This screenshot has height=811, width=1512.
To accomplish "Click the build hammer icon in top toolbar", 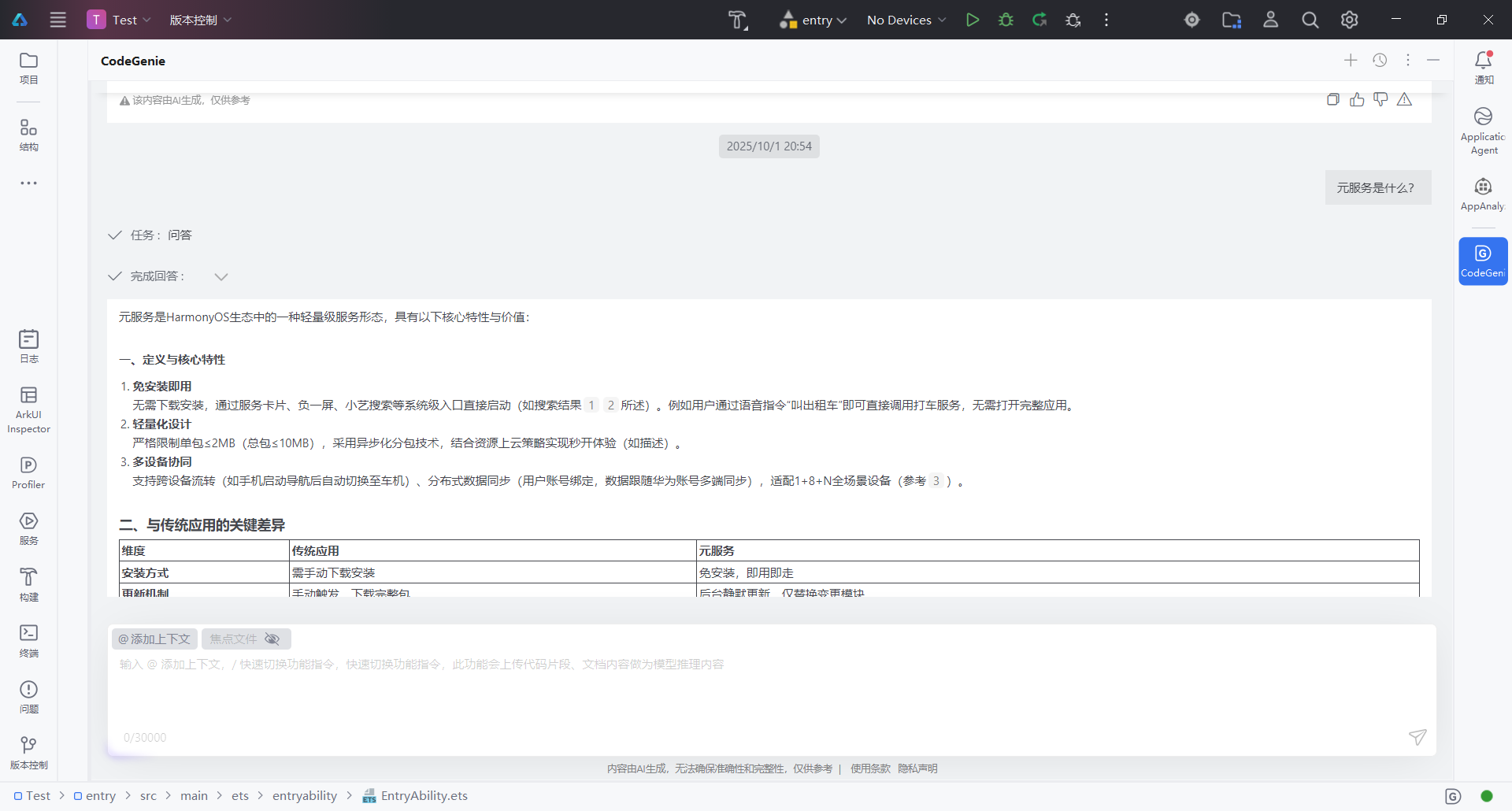I will [x=737, y=20].
